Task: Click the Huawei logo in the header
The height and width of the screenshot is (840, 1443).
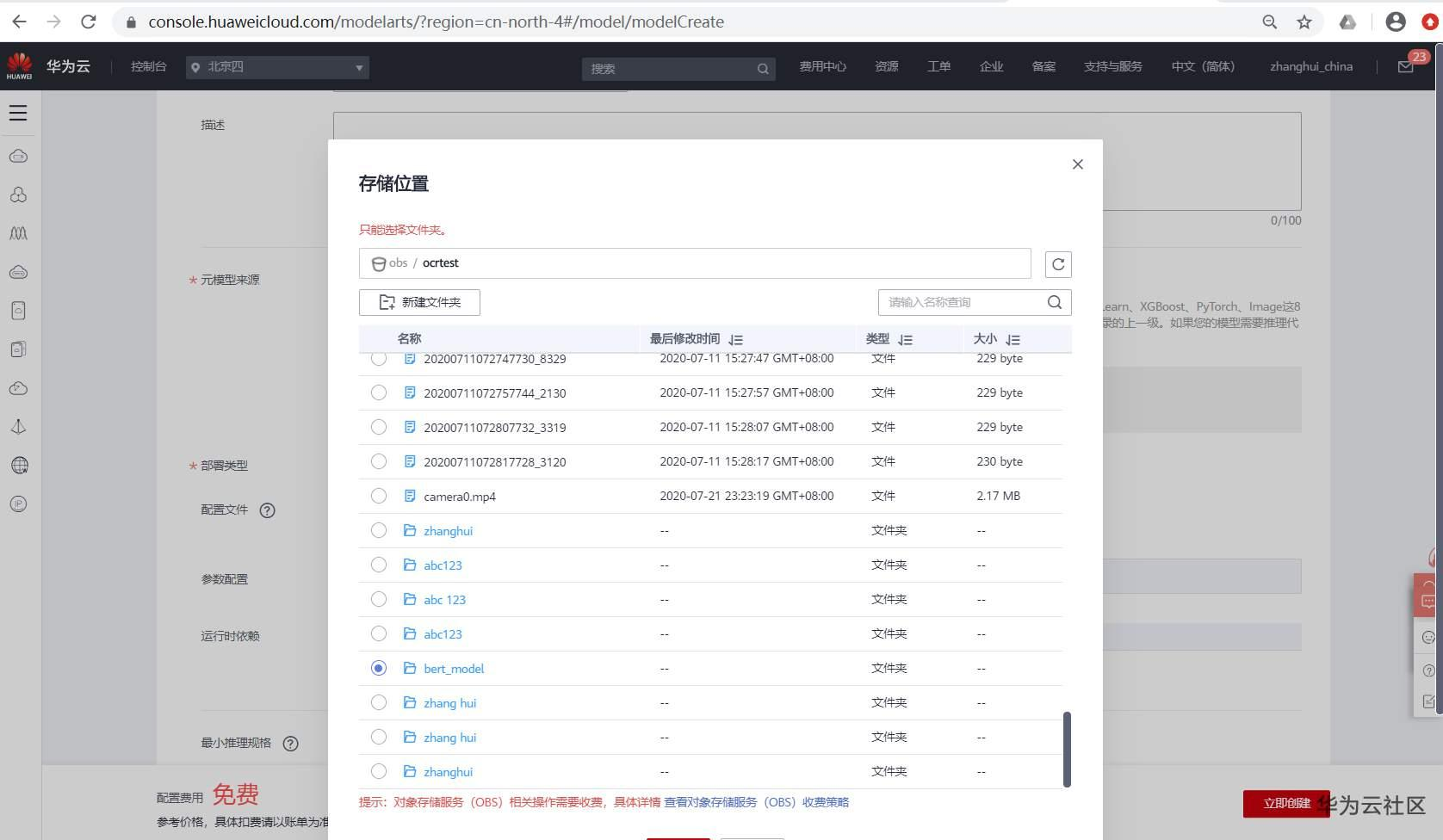Action: pos(19,65)
